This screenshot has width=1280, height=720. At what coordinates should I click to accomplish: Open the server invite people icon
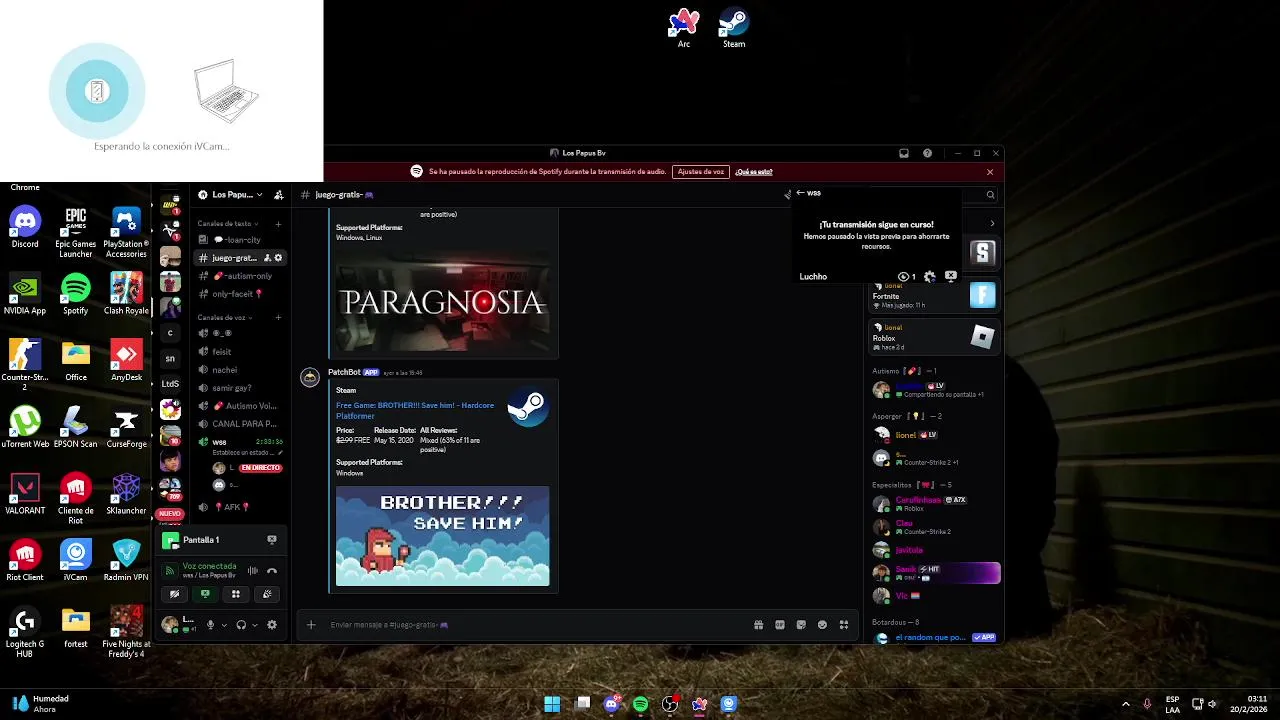(279, 195)
